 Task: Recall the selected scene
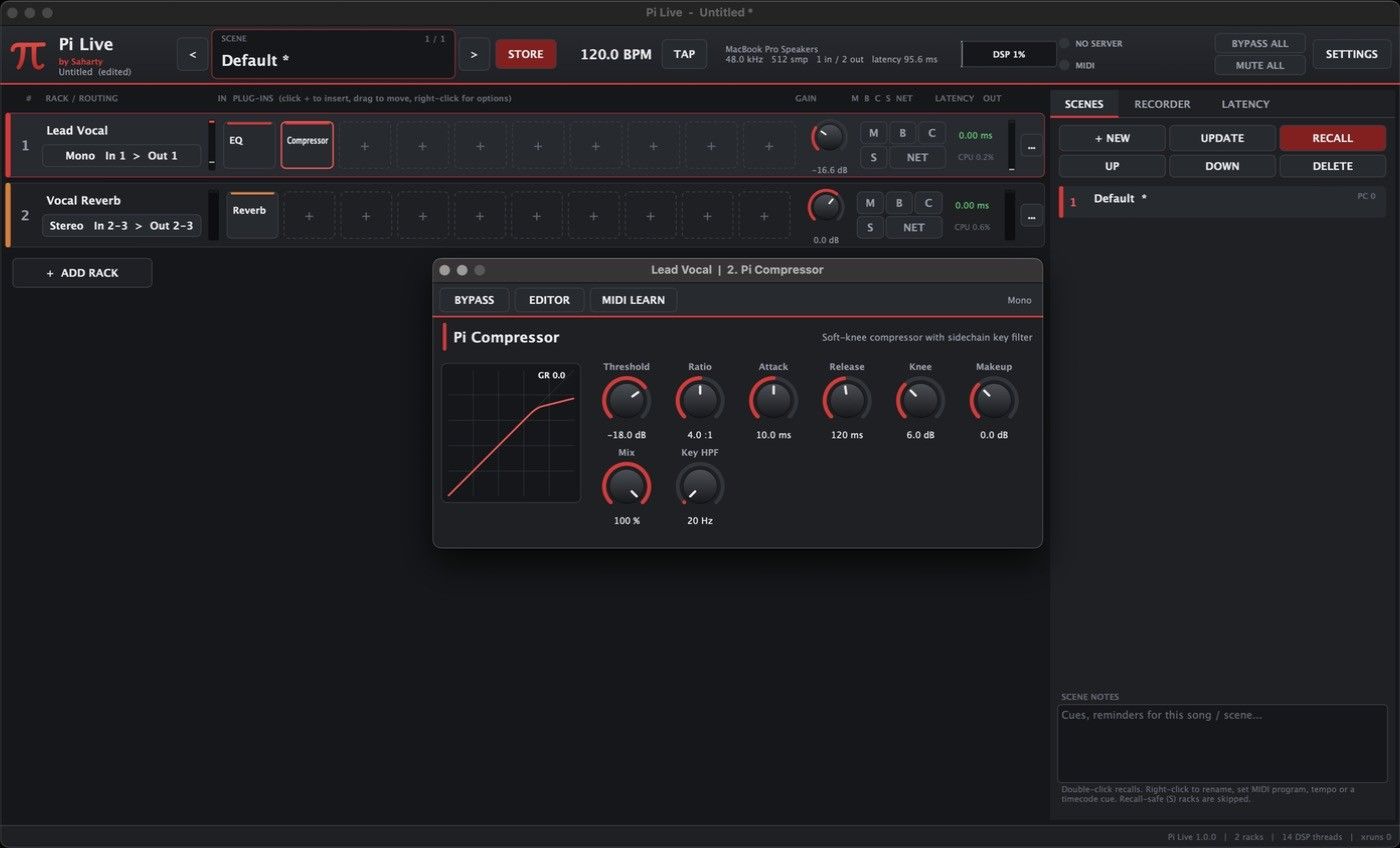tap(1332, 138)
